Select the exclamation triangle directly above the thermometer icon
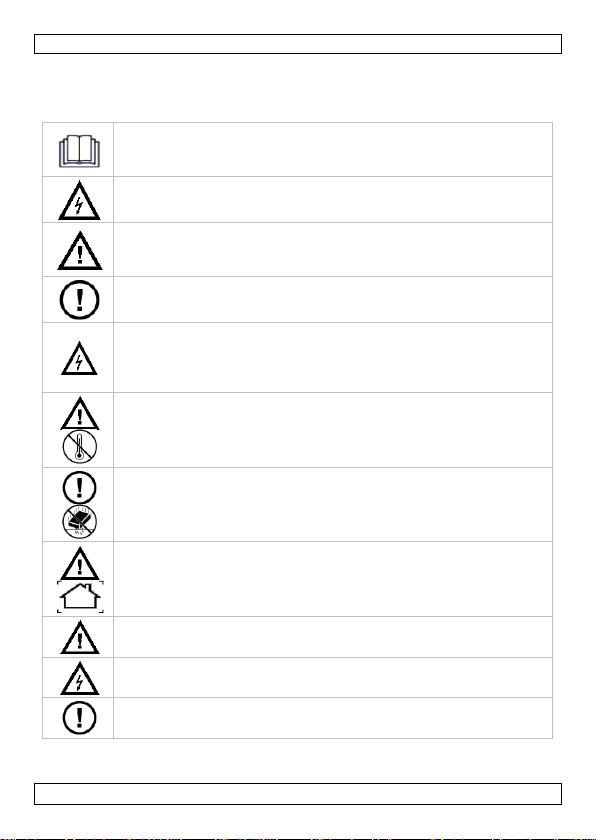596x840 pixels. tap(80, 413)
